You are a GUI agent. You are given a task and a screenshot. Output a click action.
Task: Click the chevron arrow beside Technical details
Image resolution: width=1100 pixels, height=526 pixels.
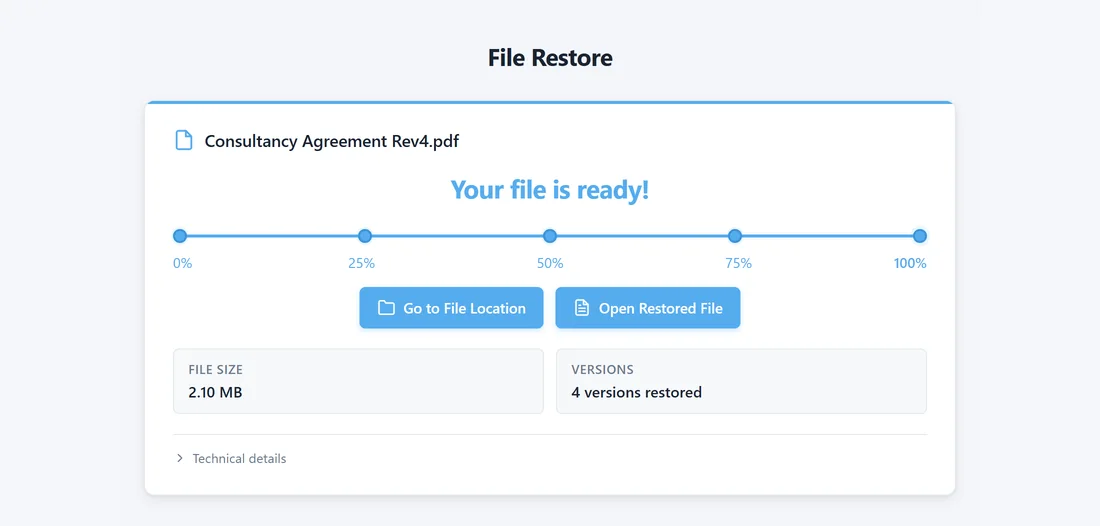pos(180,458)
